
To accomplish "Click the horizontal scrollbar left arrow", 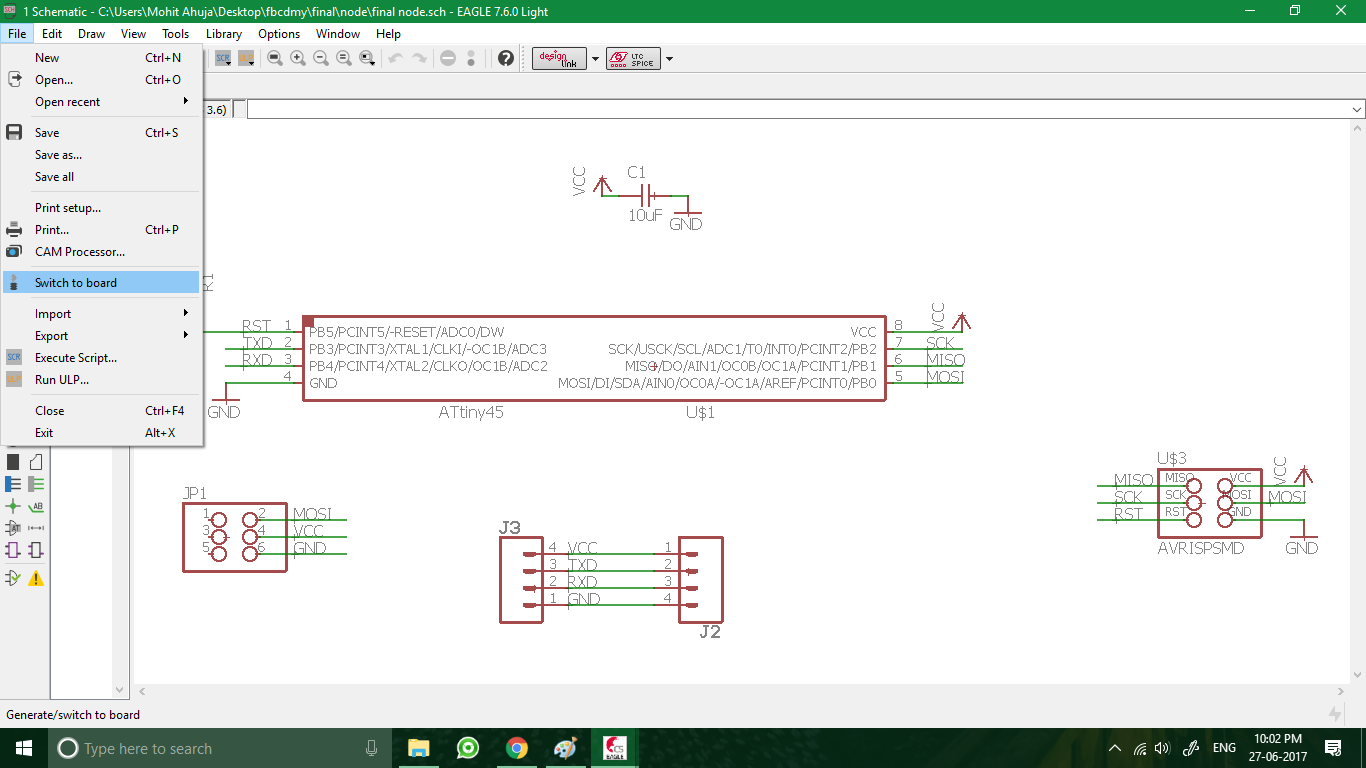I will (x=143, y=691).
